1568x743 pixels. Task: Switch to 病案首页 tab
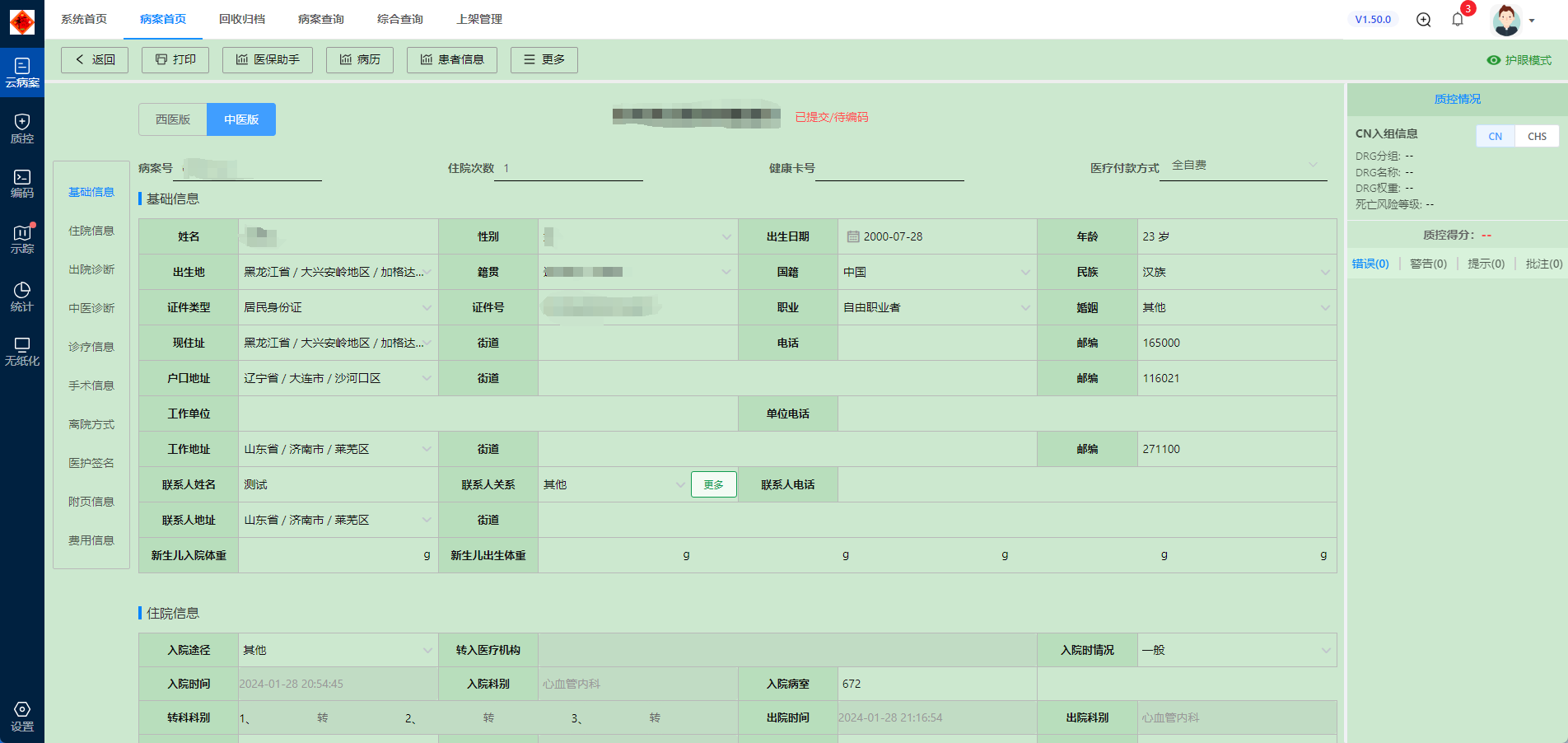[x=163, y=19]
